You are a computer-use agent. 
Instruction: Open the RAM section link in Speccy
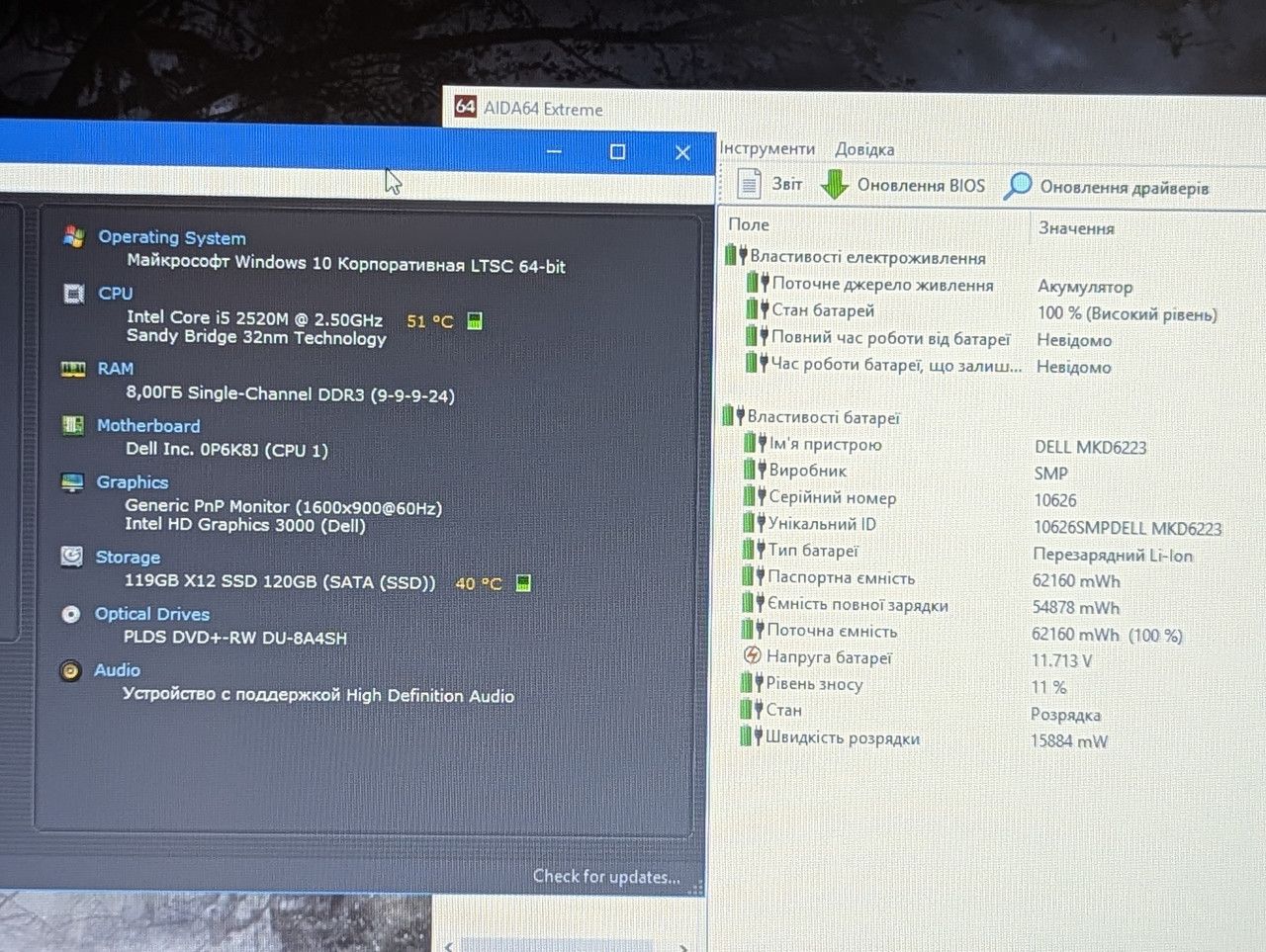point(116,369)
